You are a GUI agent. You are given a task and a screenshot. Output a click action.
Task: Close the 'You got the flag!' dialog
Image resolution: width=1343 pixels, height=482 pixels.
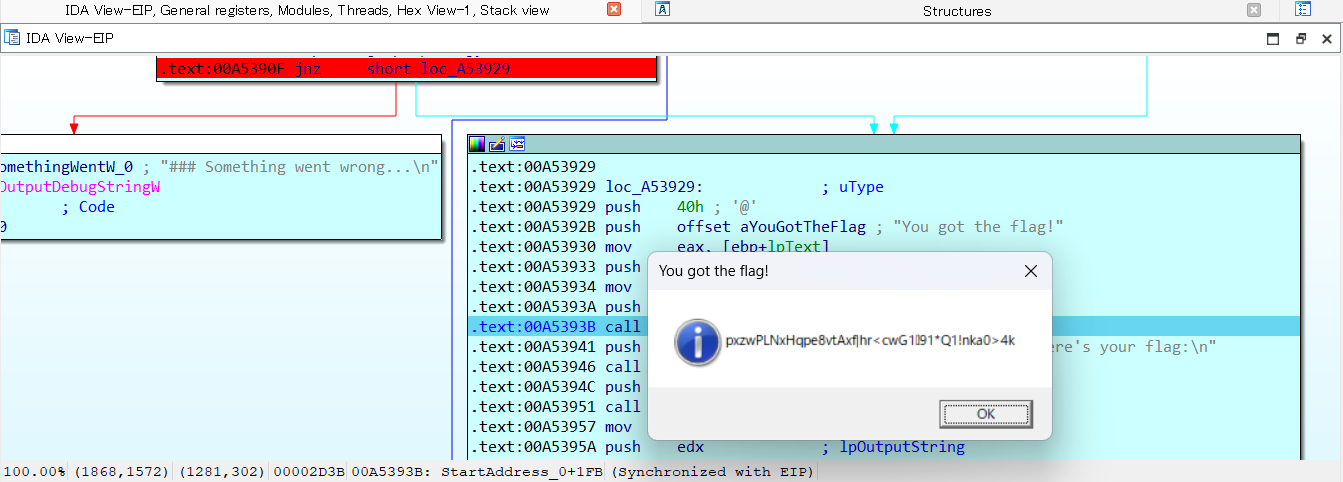point(1031,271)
